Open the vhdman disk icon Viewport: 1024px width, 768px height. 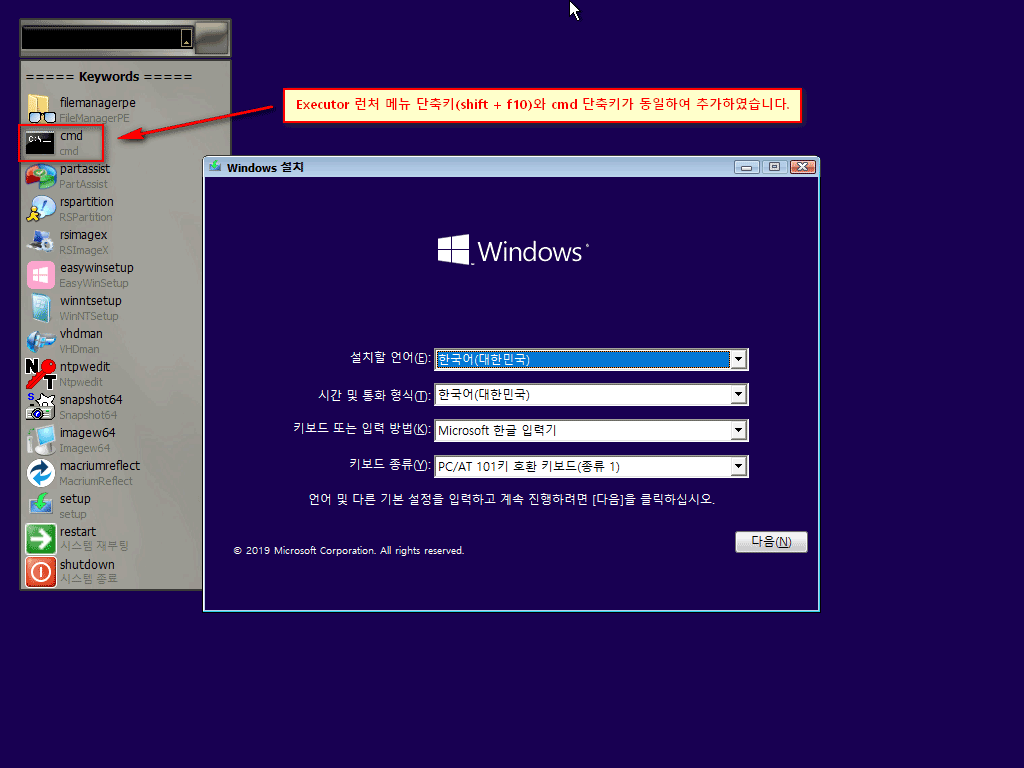coord(40,341)
